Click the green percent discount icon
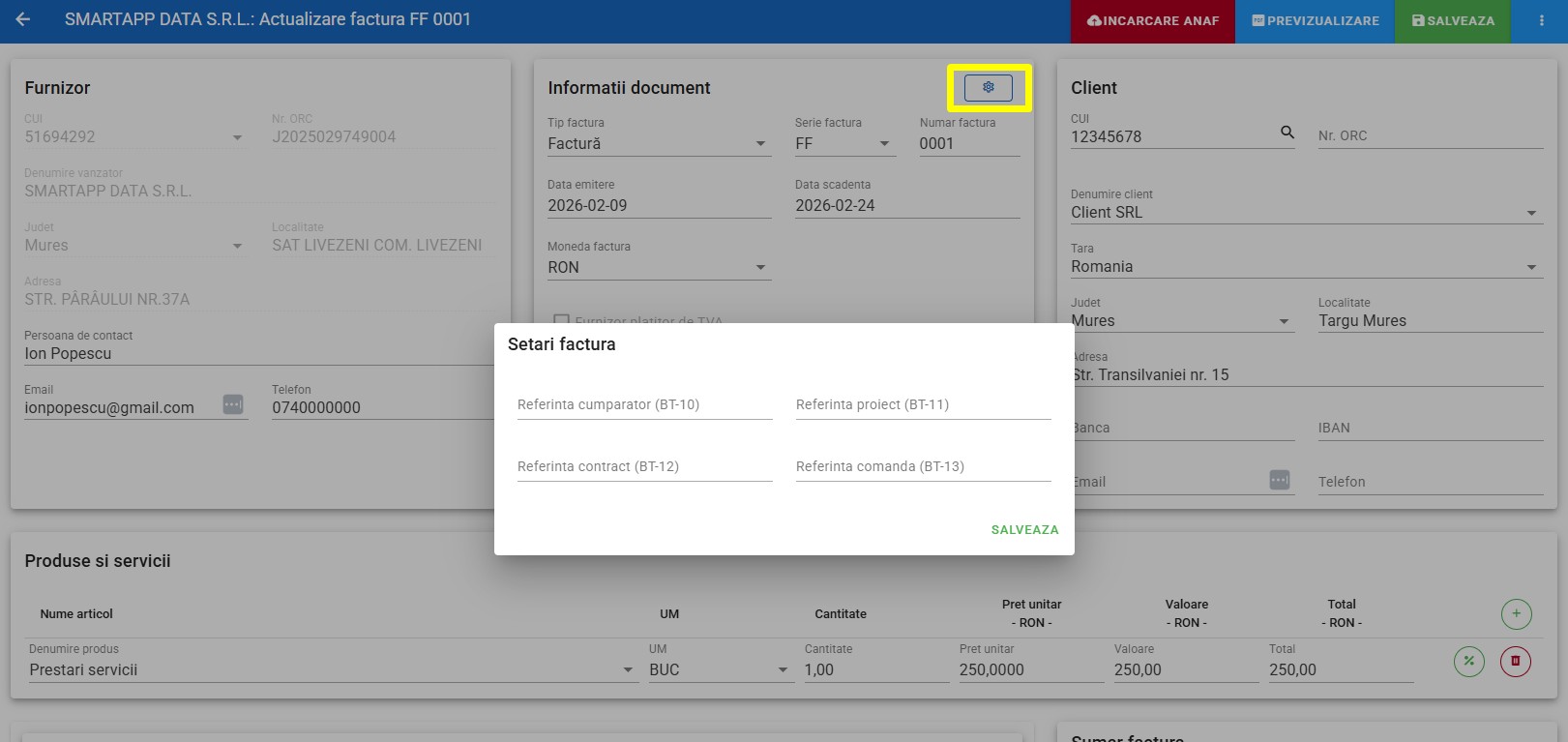Viewport: 1568px width, 742px height. pos(1468,662)
